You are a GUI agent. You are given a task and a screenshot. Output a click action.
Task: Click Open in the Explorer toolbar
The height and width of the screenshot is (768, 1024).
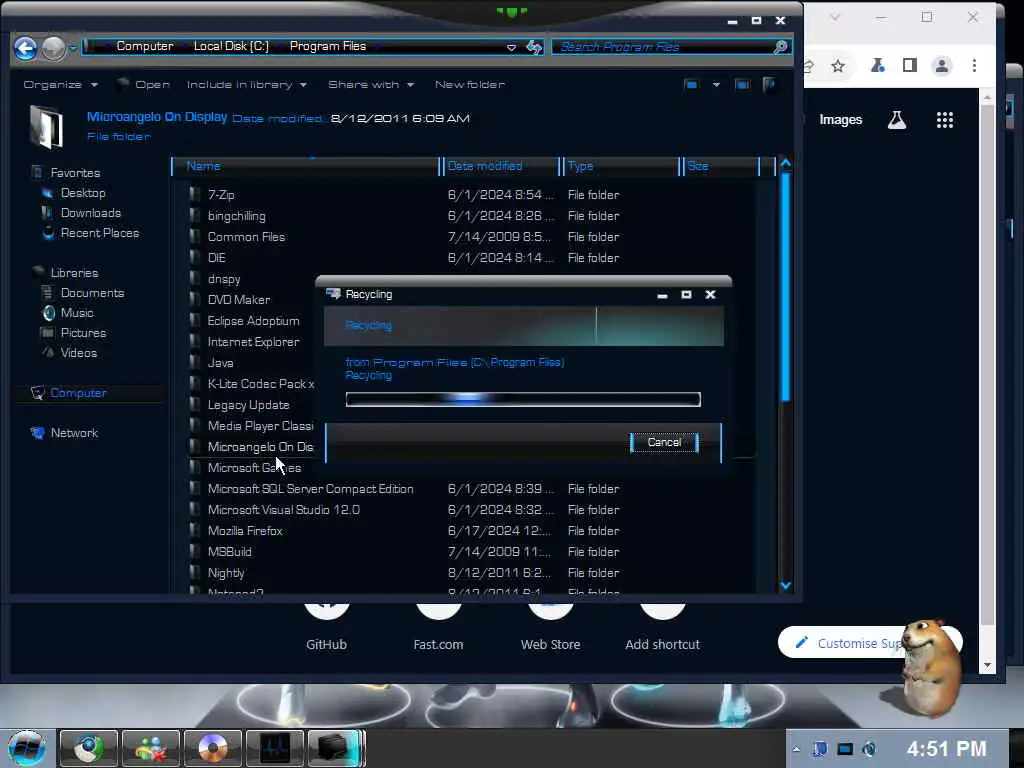coord(144,84)
